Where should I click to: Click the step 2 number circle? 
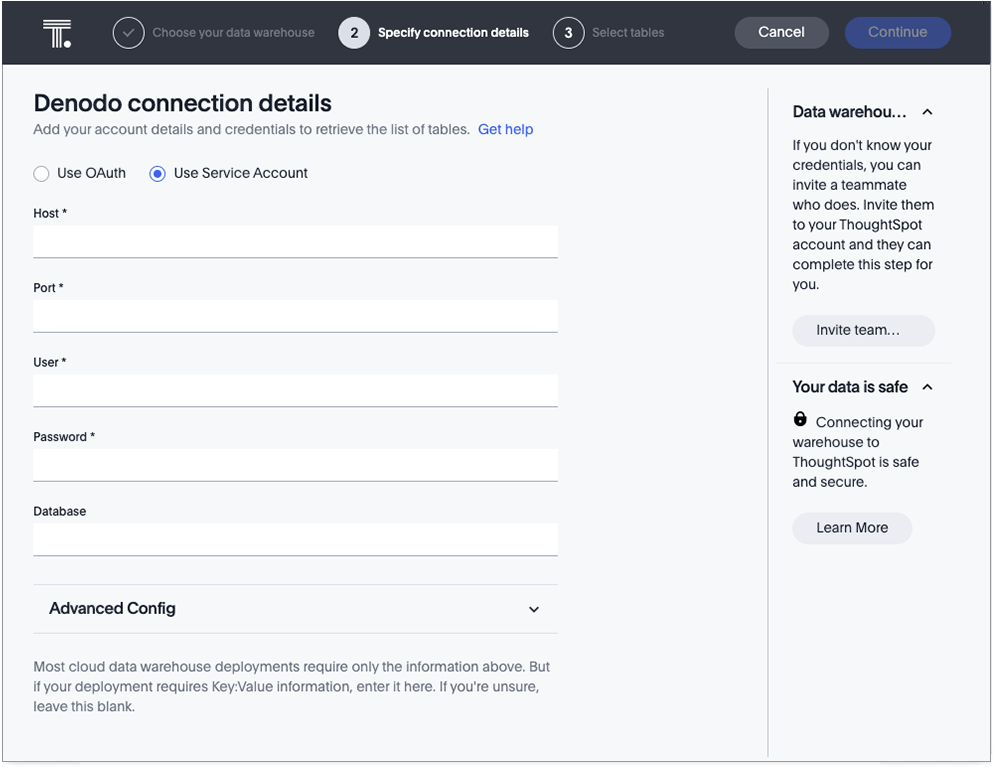(354, 33)
